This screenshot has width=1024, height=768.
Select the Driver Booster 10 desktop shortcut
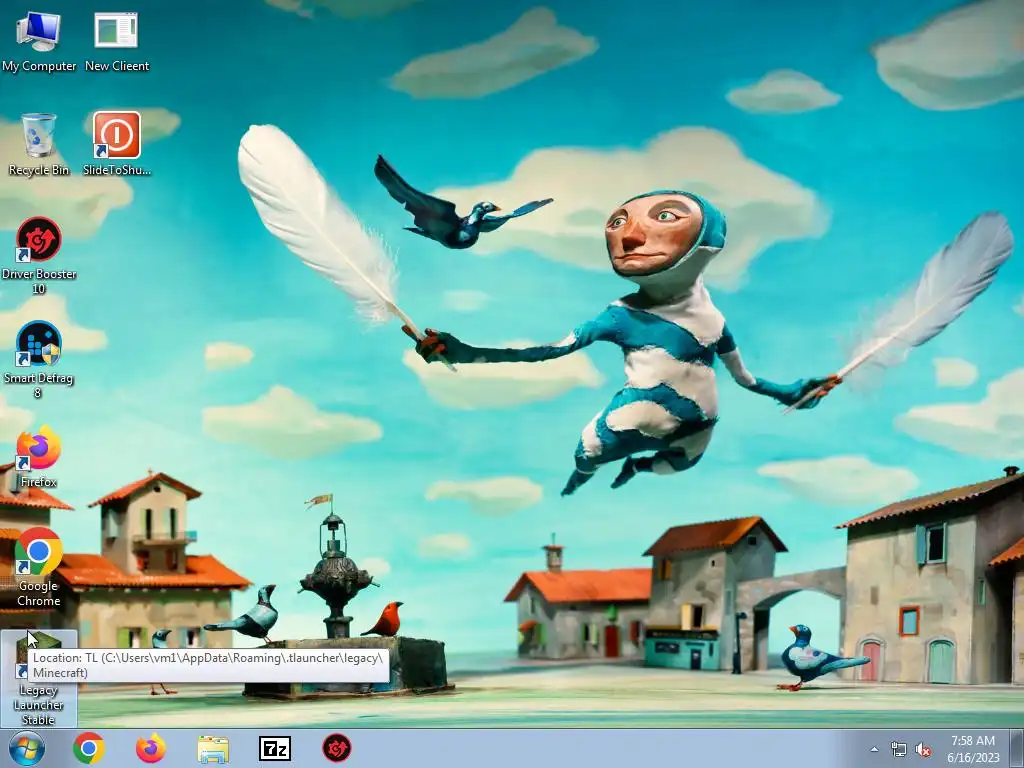[x=39, y=255]
